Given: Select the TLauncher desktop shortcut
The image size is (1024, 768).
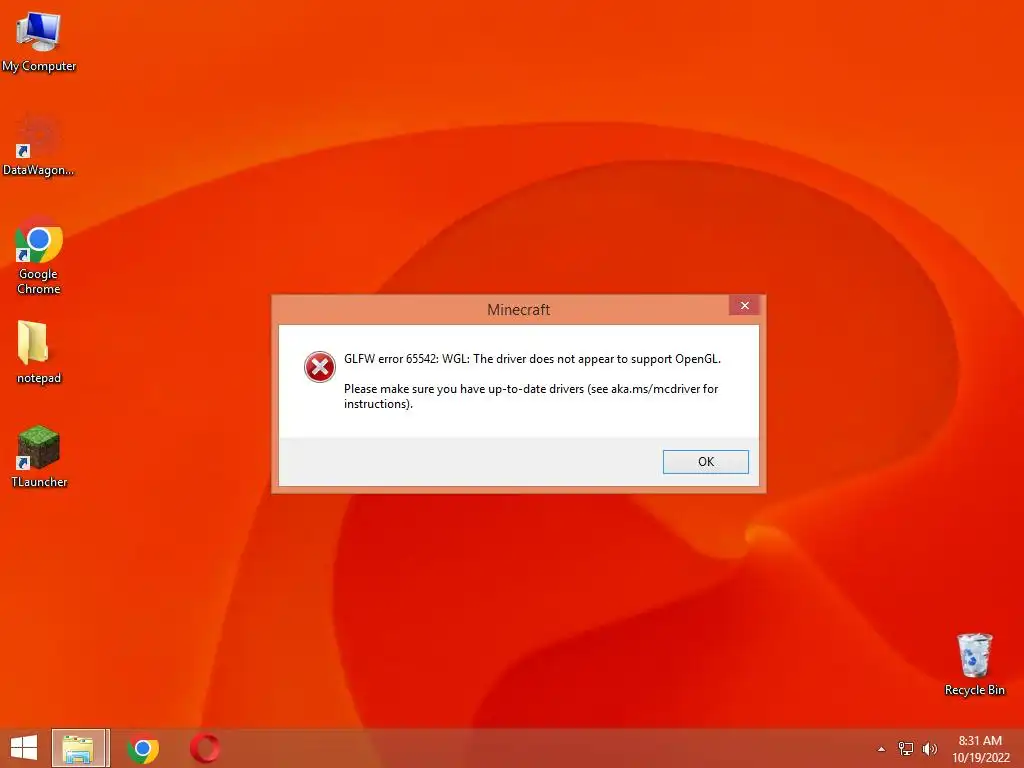Looking at the screenshot, I should click(39, 456).
